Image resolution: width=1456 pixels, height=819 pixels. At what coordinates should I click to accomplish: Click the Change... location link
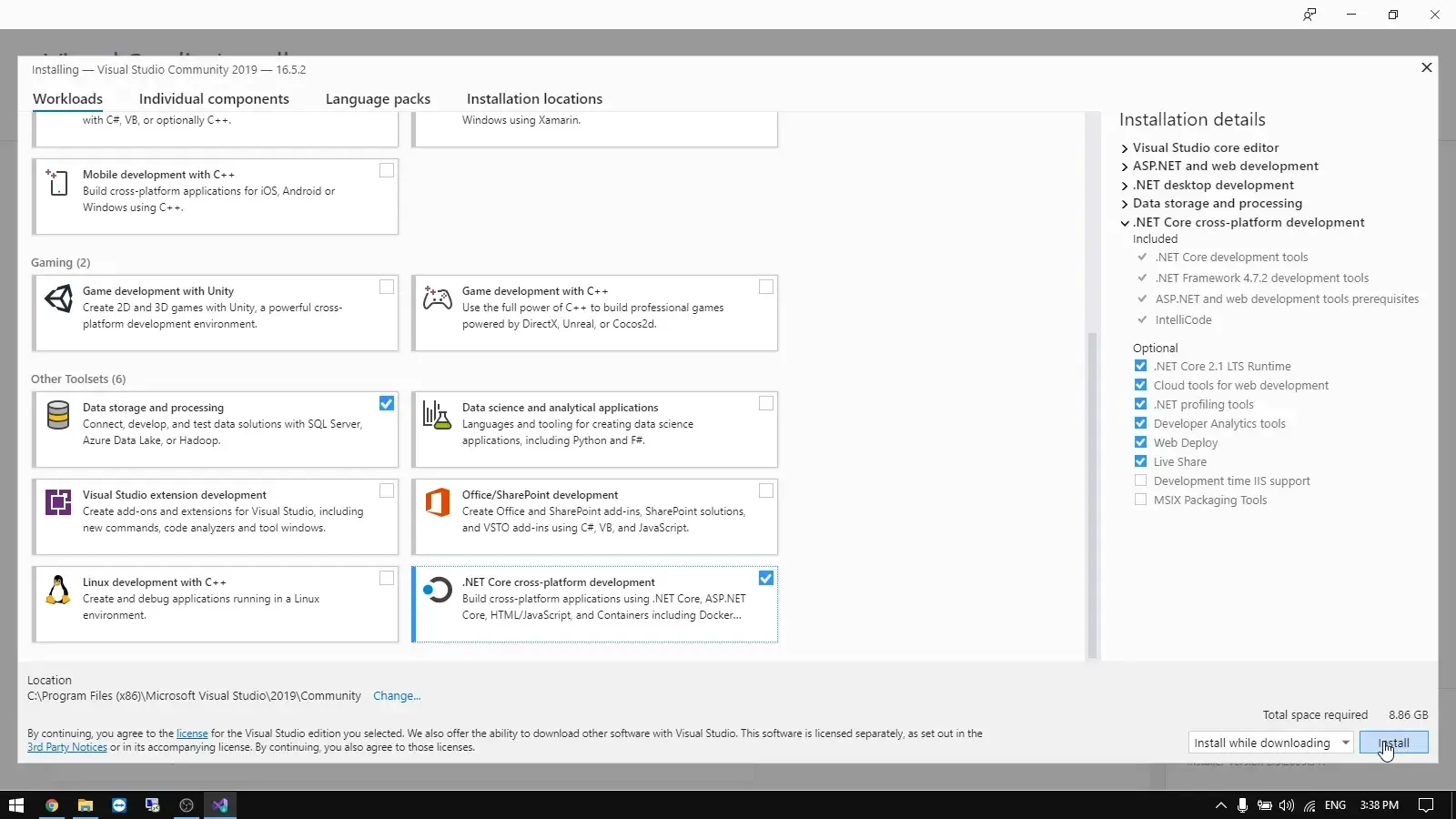pos(396,695)
